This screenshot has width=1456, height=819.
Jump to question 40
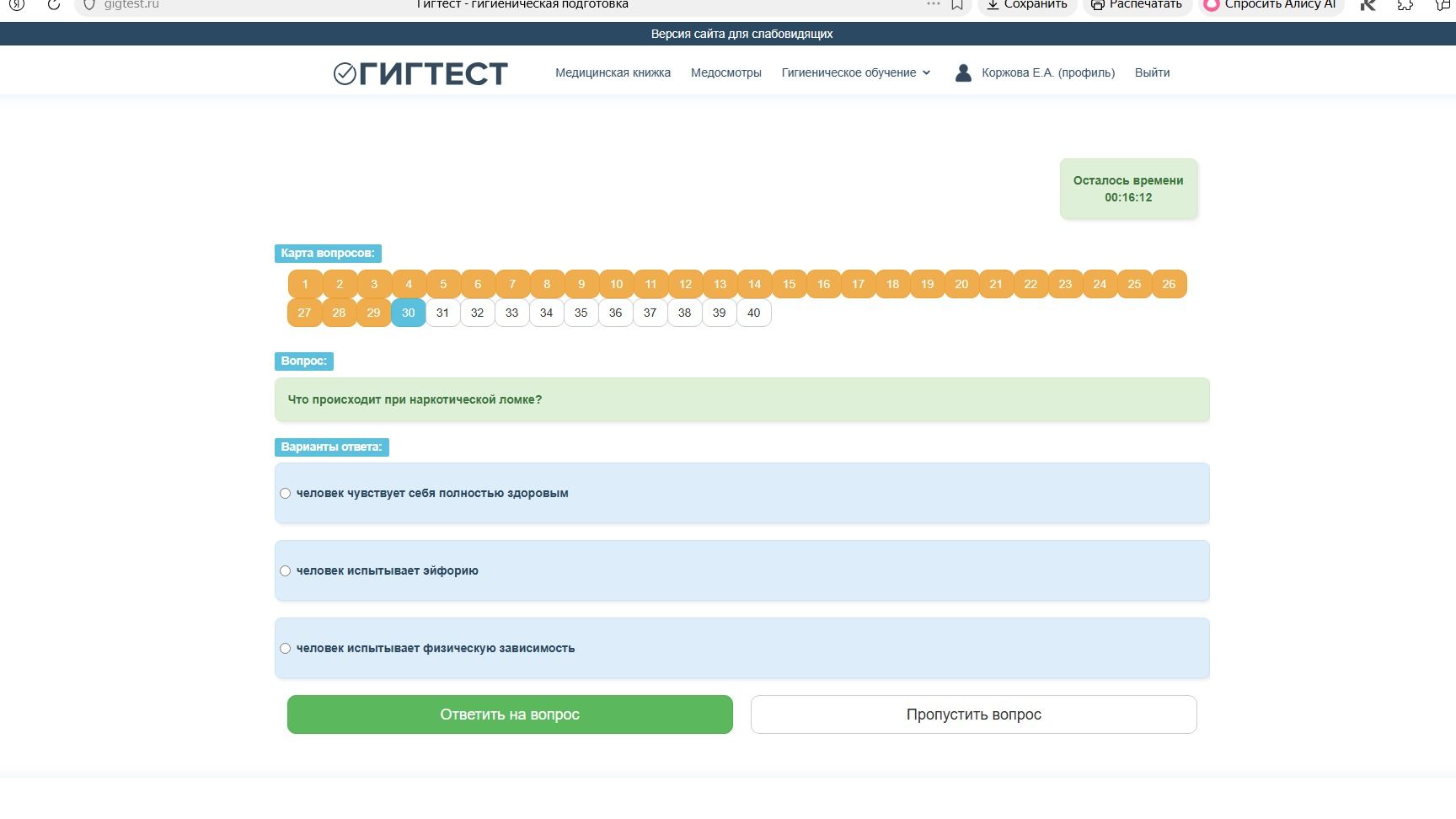tap(753, 313)
